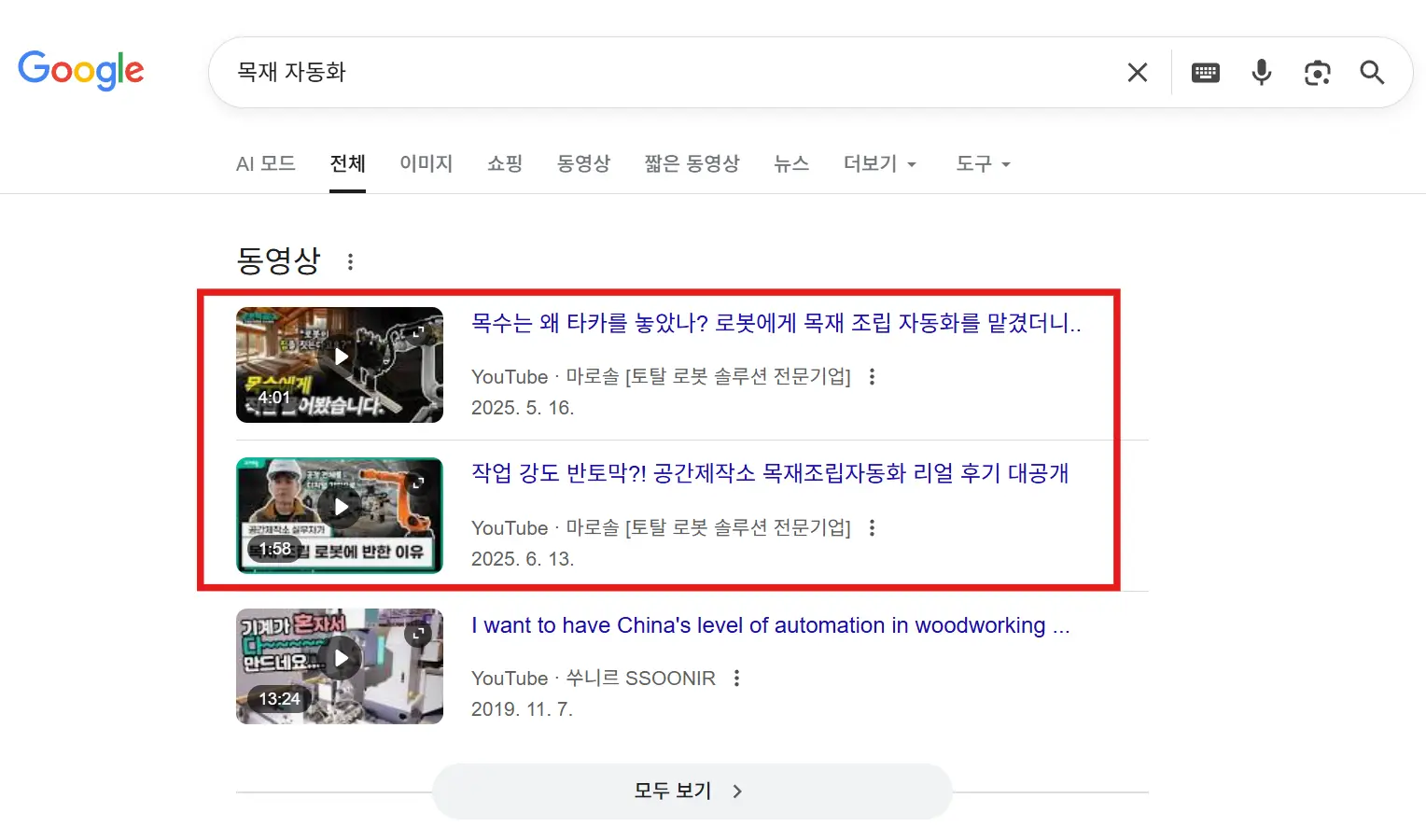Open the China's level of automation video link
1426x840 pixels.
coord(771,625)
